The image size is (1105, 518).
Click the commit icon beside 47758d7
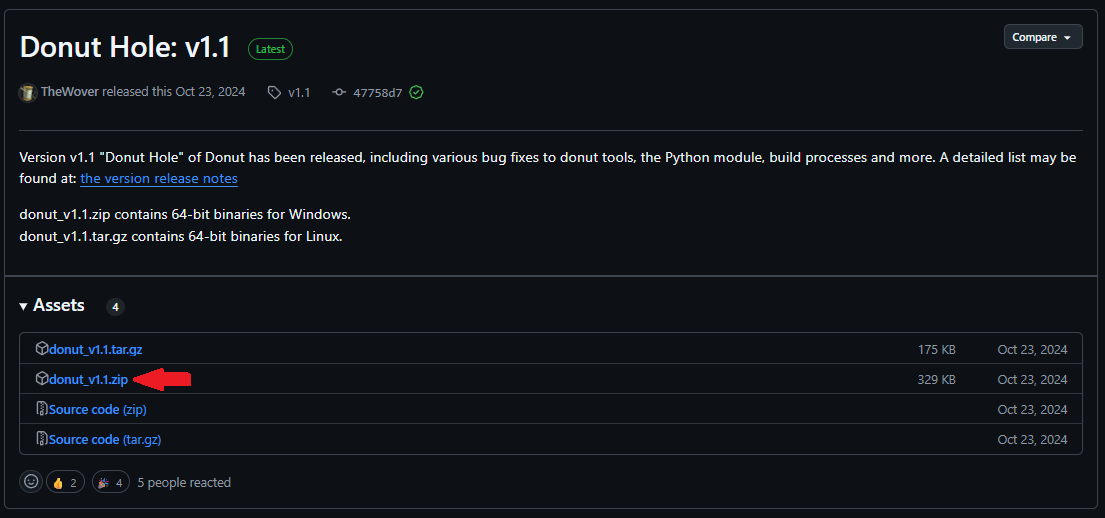[339, 92]
